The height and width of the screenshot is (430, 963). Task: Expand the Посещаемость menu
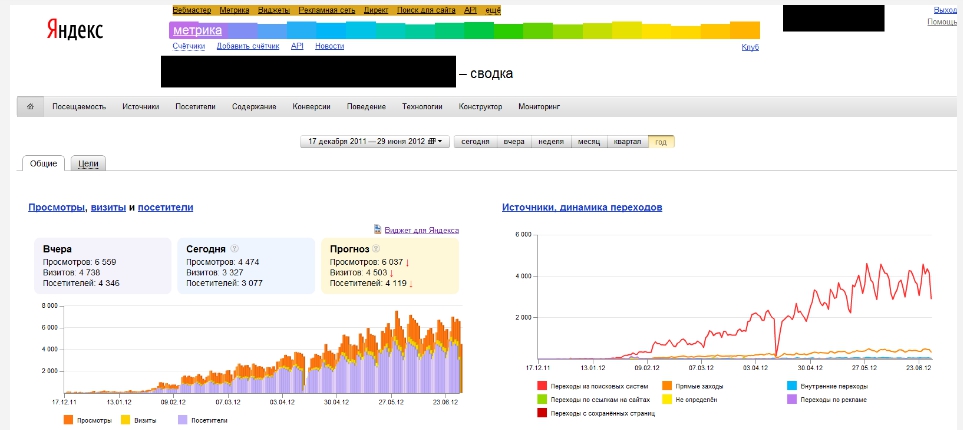click(x=78, y=106)
